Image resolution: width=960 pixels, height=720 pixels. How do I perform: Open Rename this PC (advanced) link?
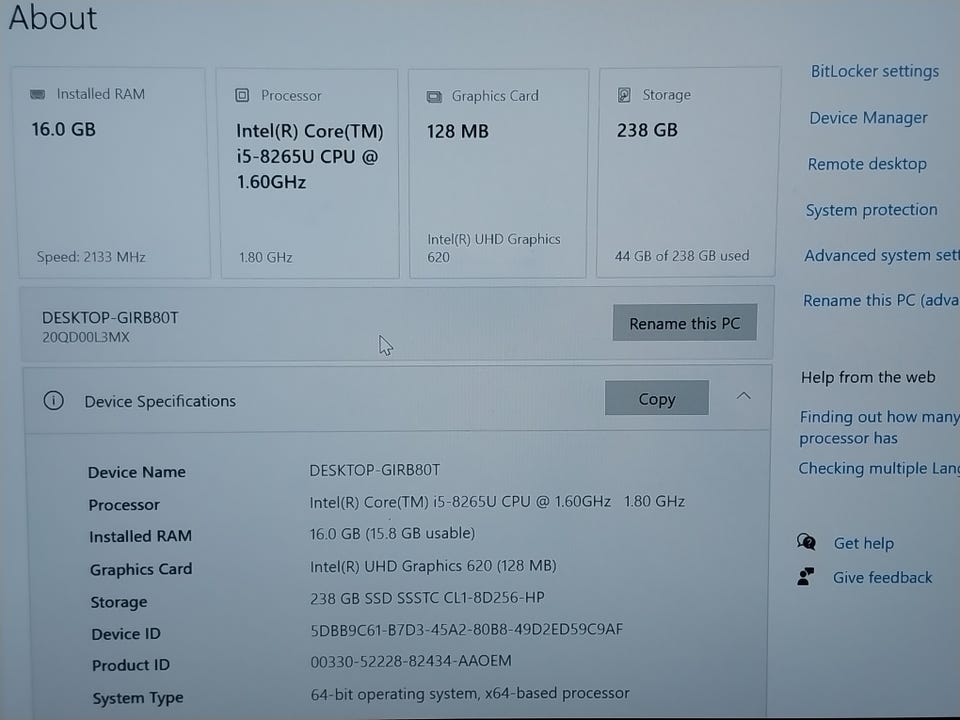pyautogui.click(x=880, y=301)
